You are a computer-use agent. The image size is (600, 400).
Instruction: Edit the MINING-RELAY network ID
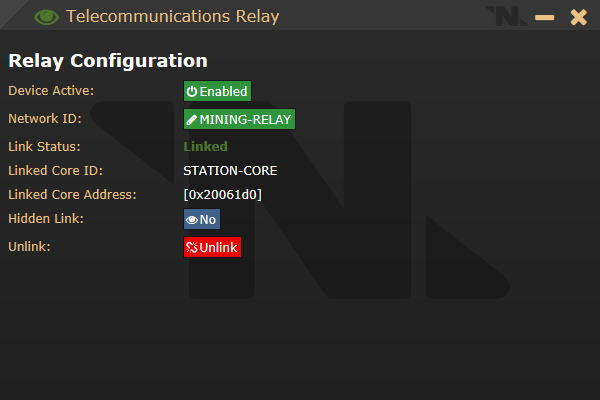(x=240, y=119)
